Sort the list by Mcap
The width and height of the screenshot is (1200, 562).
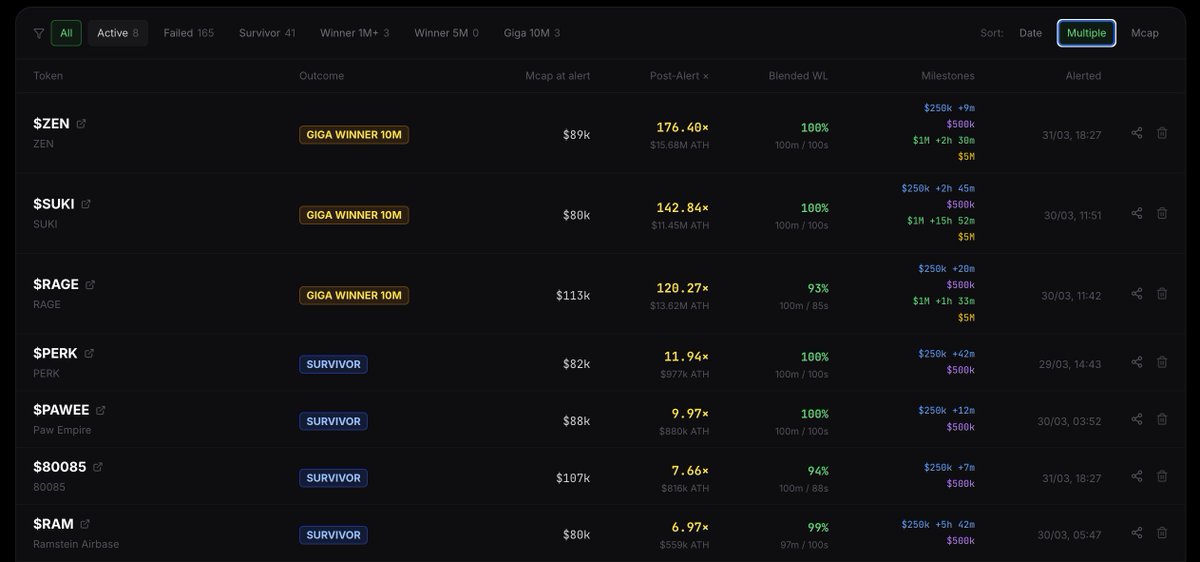[1145, 33]
